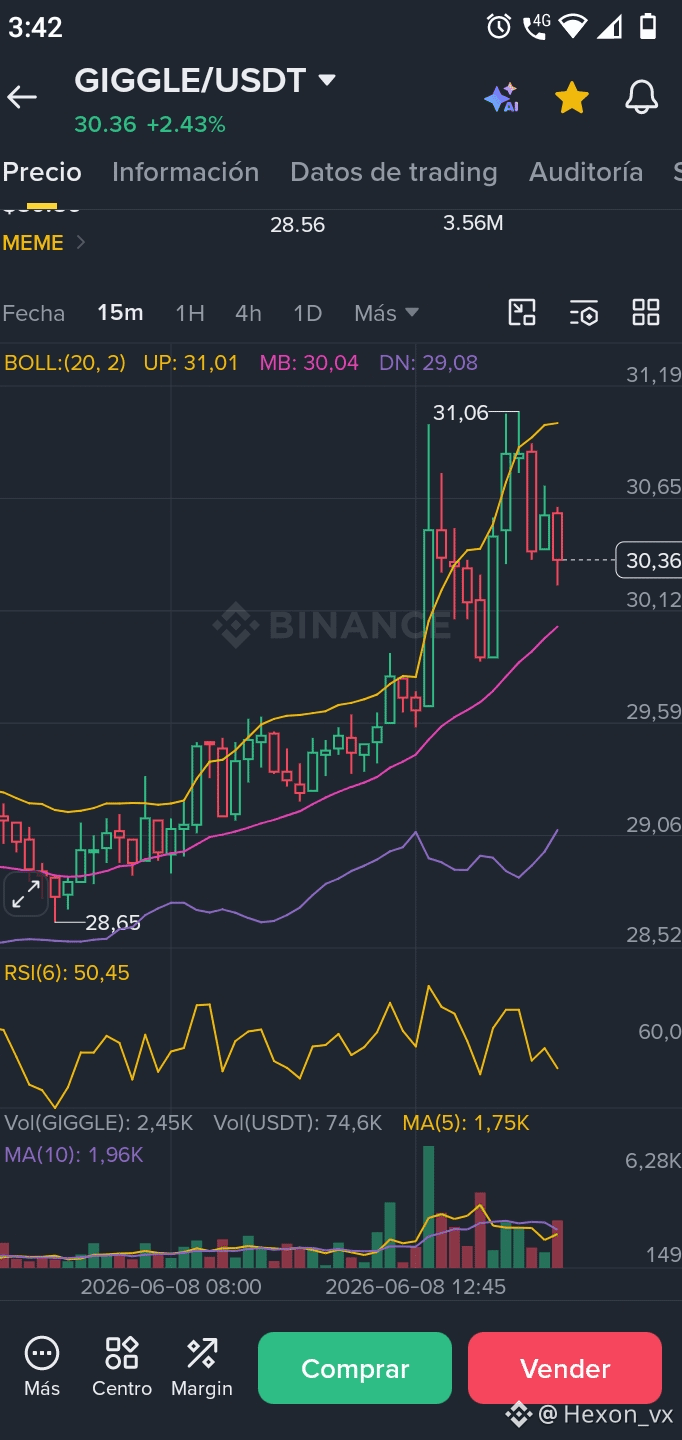Click the MA(10): 1,96K label
The width and height of the screenshot is (682, 1440).
[x=74, y=1155]
